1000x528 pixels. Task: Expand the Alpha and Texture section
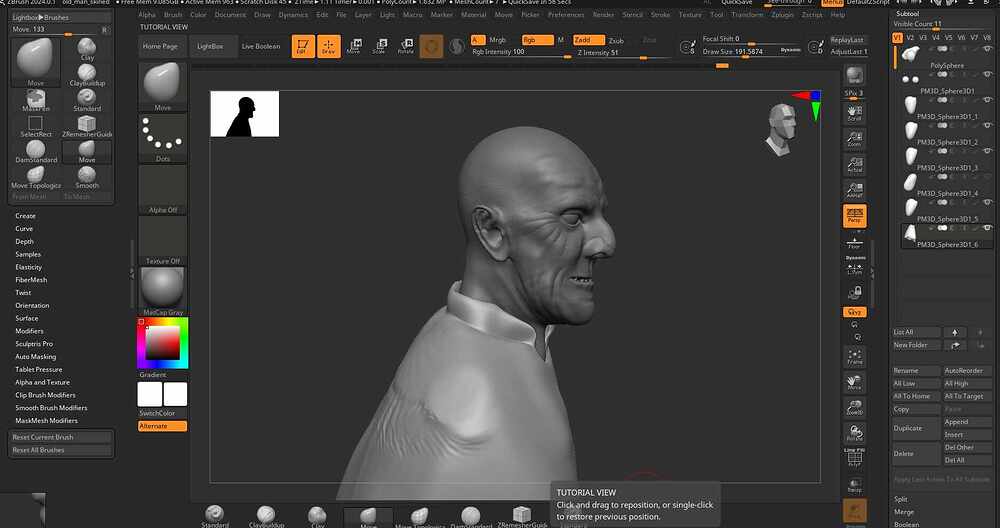(43, 382)
